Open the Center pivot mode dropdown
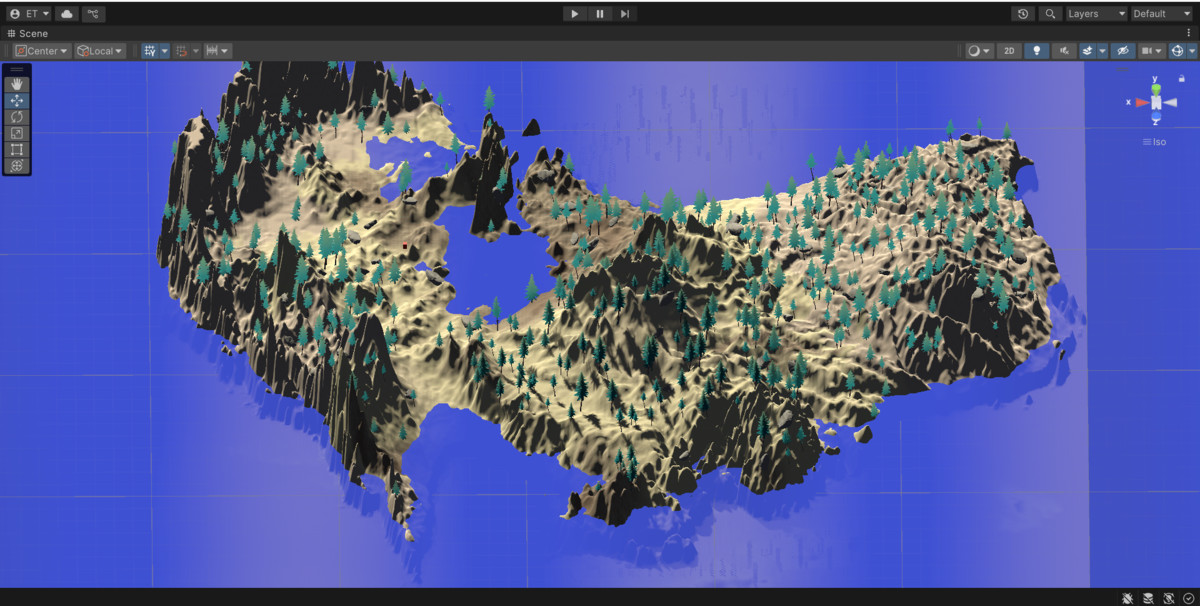 click(43, 51)
